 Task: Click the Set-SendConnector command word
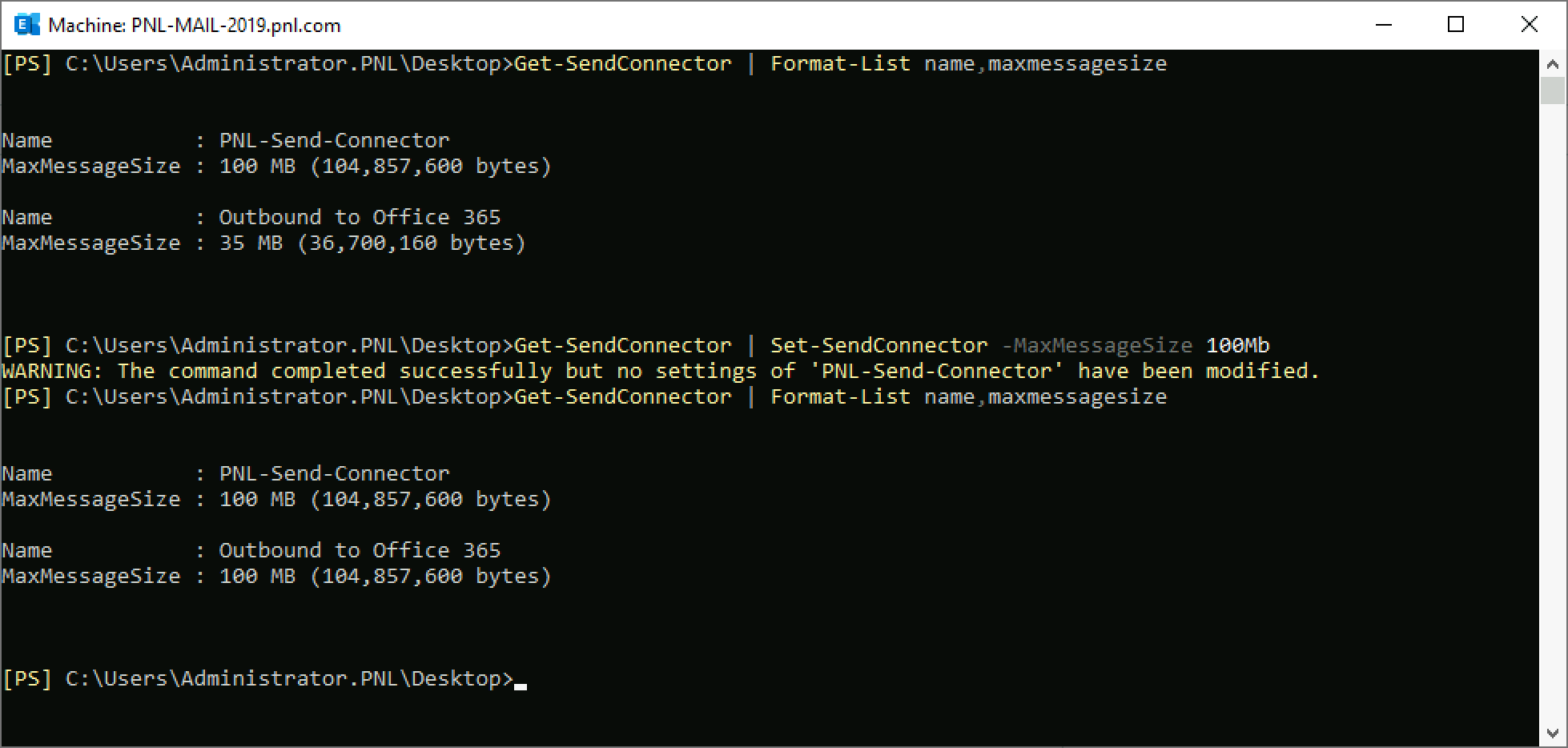(878, 345)
